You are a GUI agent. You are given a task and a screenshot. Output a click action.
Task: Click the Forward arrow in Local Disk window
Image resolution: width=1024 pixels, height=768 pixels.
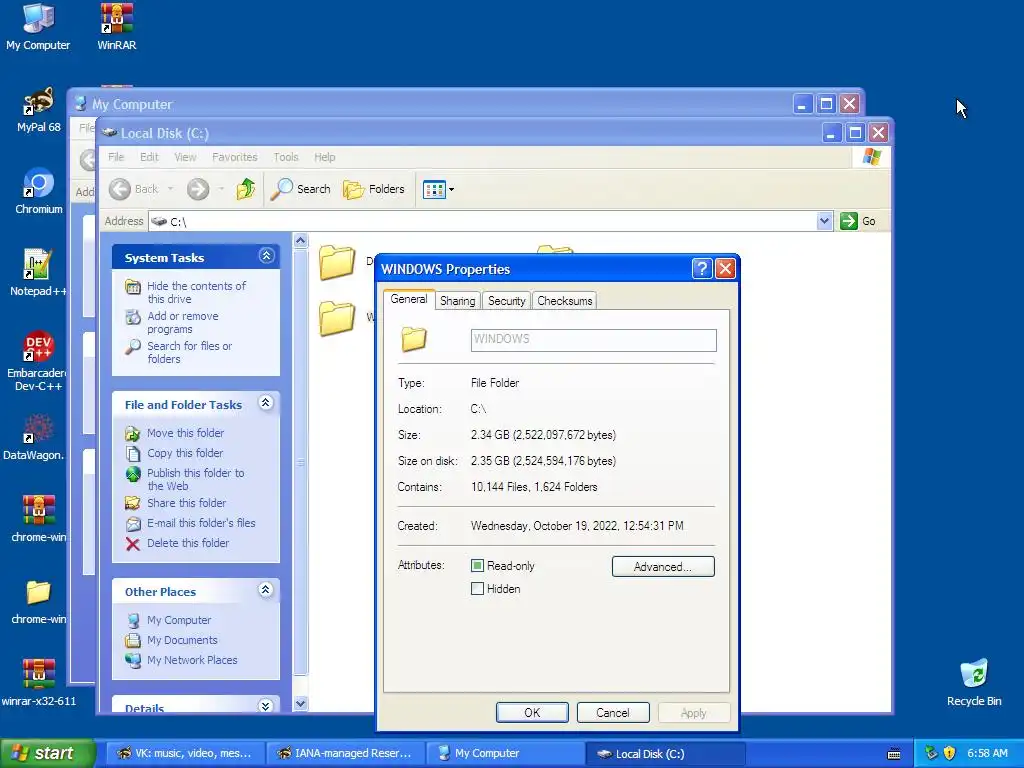point(198,189)
